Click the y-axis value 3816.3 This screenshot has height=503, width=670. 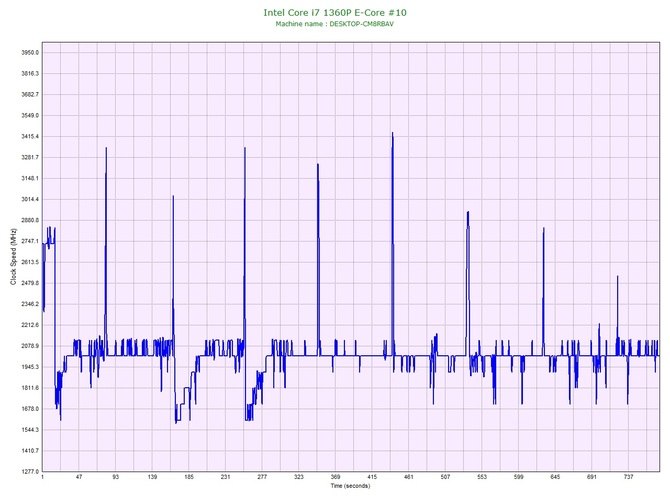(x=30, y=74)
